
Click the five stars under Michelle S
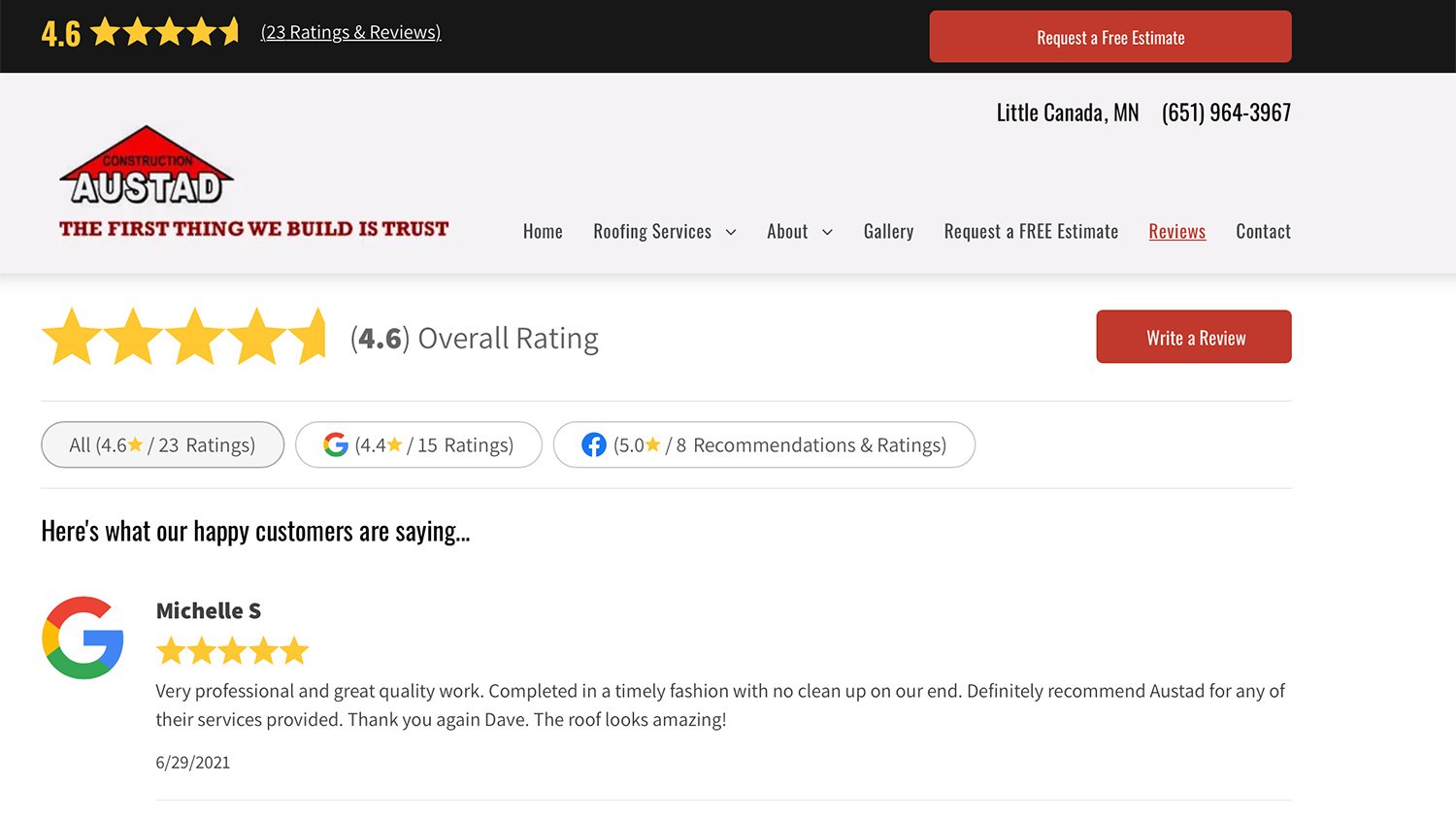pos(232,650)
